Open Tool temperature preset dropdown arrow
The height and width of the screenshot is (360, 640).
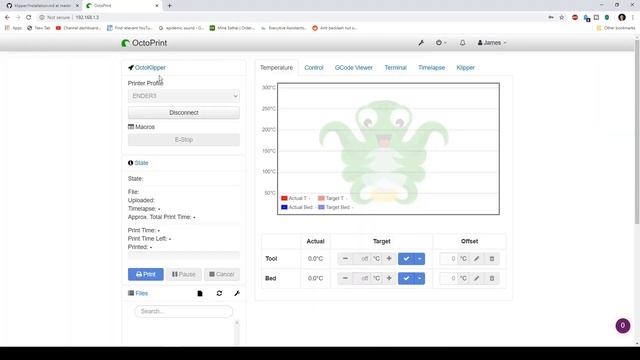420,259
